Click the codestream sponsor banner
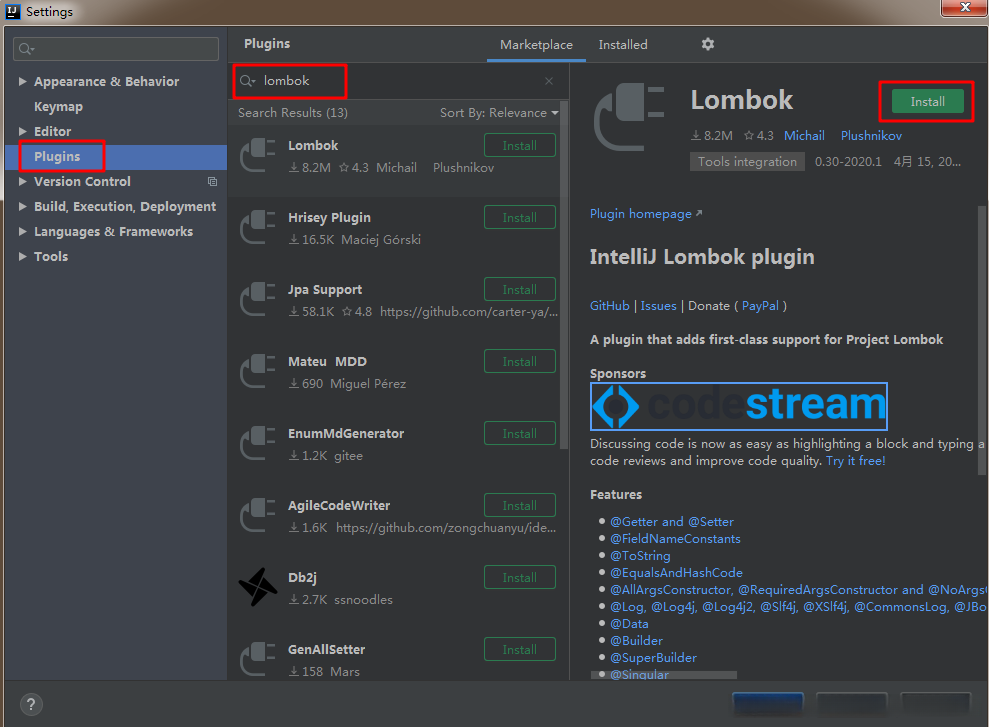Image resolution: width=989 pixels, height=727 pixels. coord(739,406)
